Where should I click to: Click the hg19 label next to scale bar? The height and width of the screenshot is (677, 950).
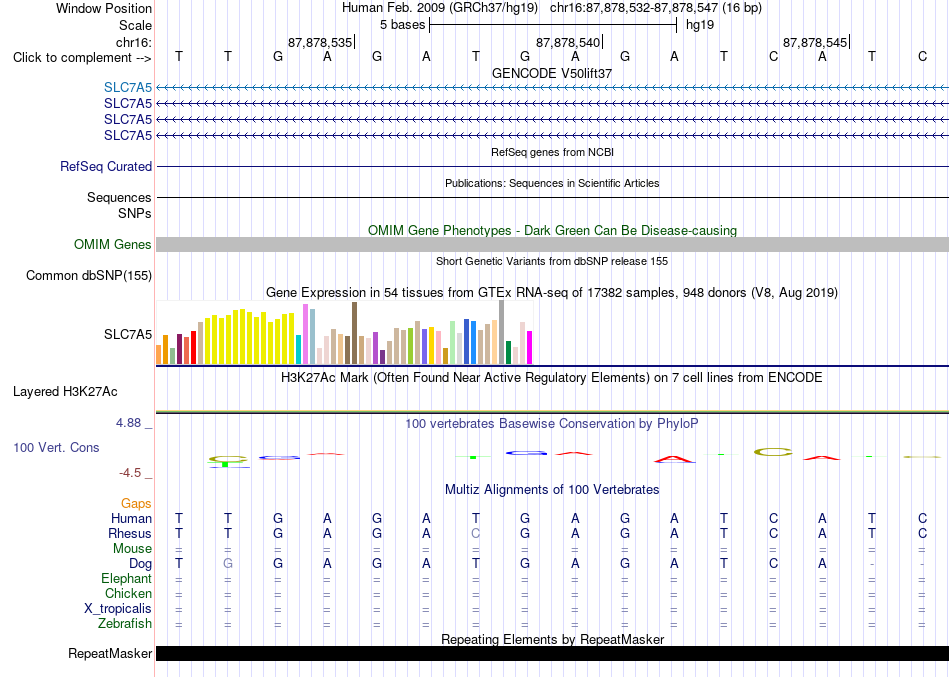click(700, 25)
